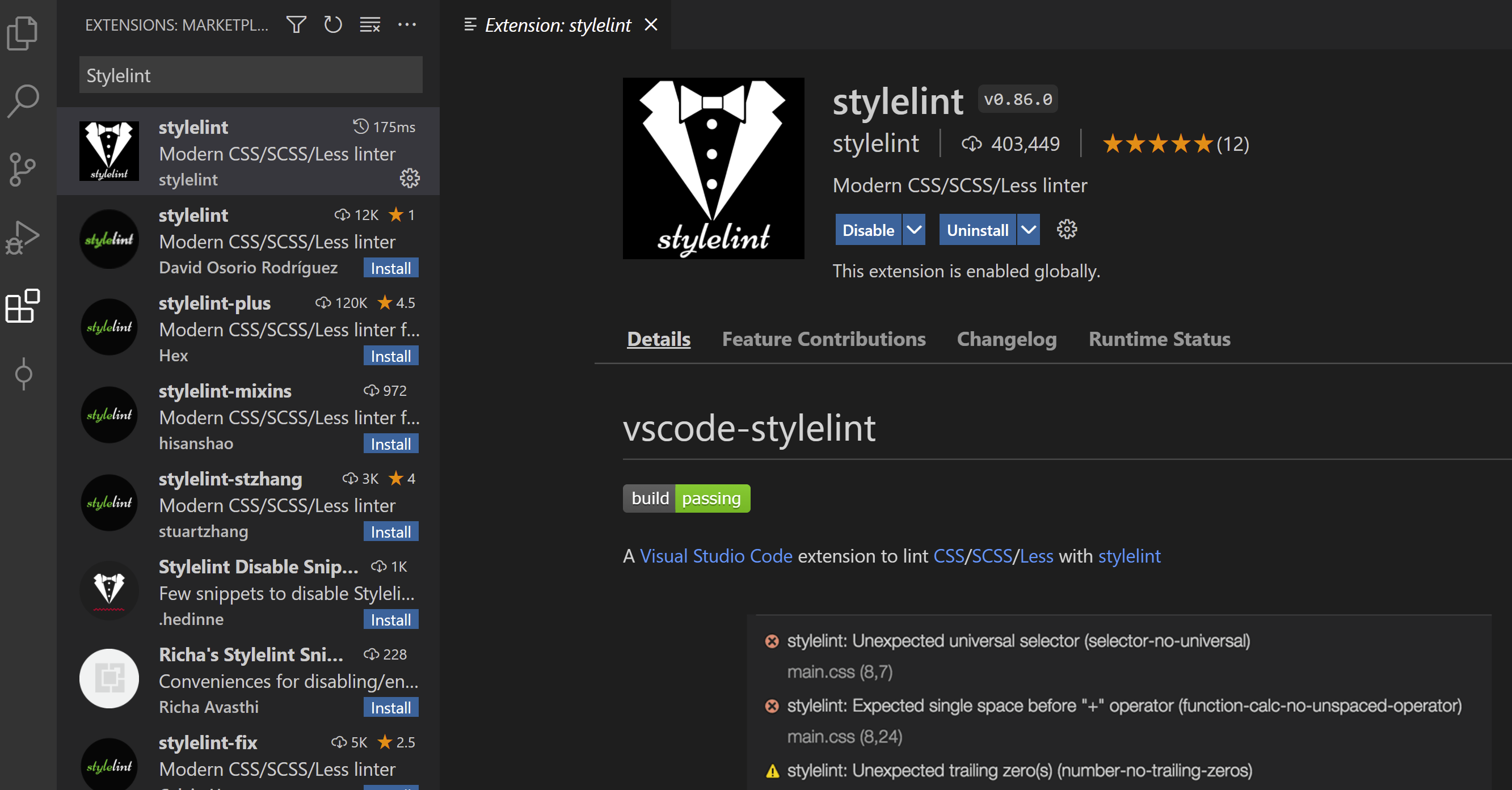Image resolution: width=1512 pixels, height=790 pixels.
Task: Click the filter extensions funnel icon
Action: [296, 24]
